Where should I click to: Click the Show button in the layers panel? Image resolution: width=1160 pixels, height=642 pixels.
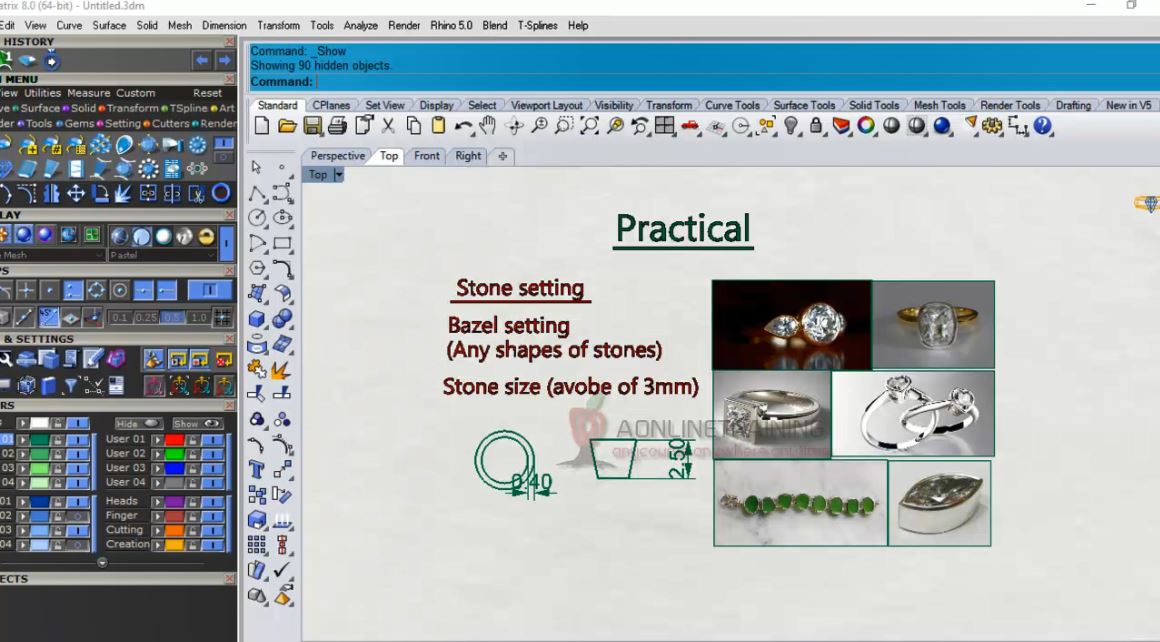(x=197, y=424)
